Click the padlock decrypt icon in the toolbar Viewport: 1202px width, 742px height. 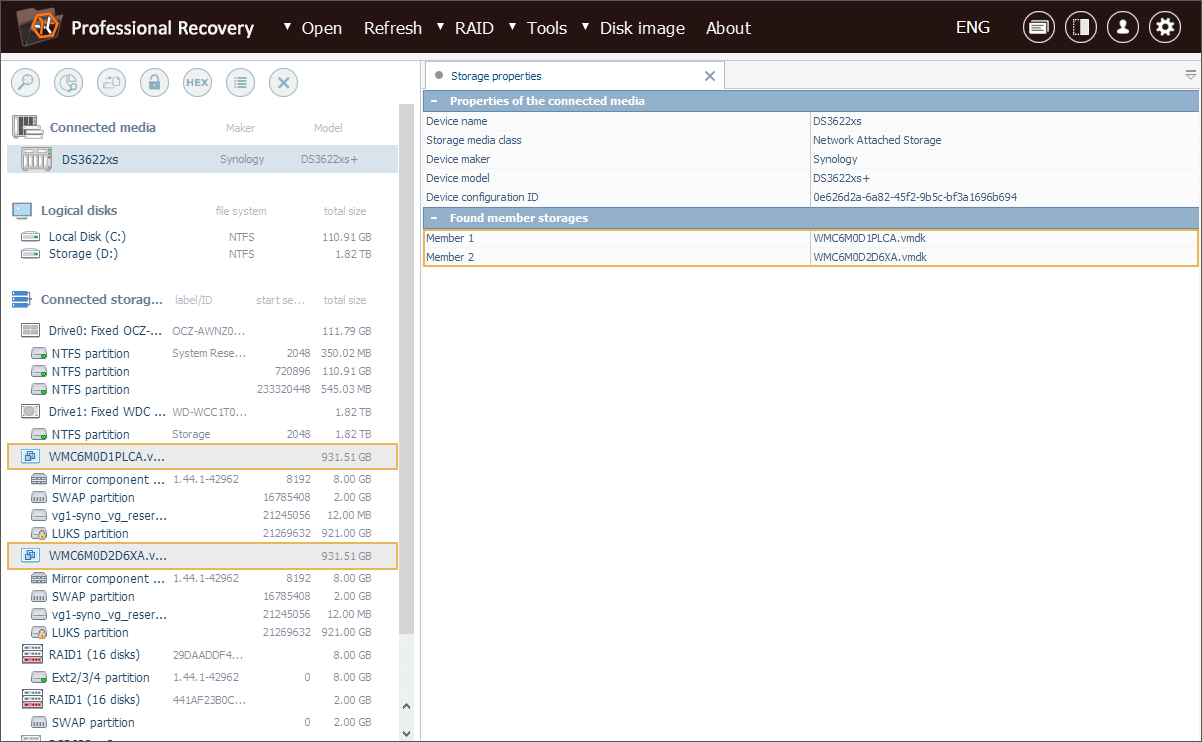(x=154, y=82)
